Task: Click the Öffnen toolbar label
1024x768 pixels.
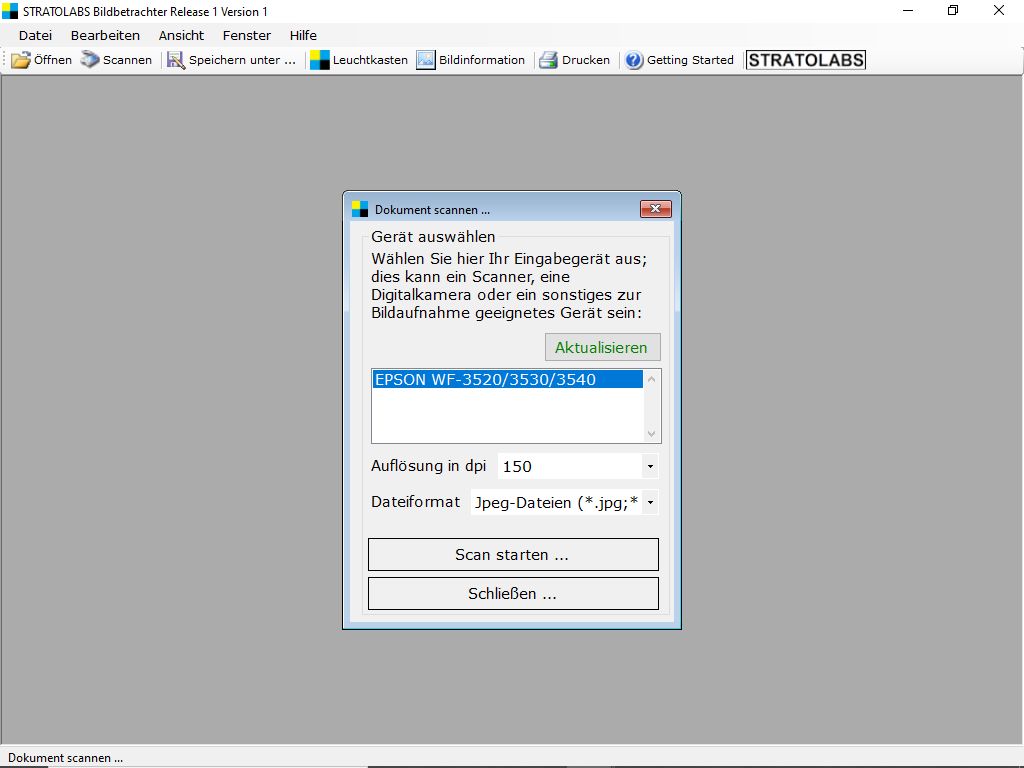Action: pyautogui.click(x=53, y=60)
